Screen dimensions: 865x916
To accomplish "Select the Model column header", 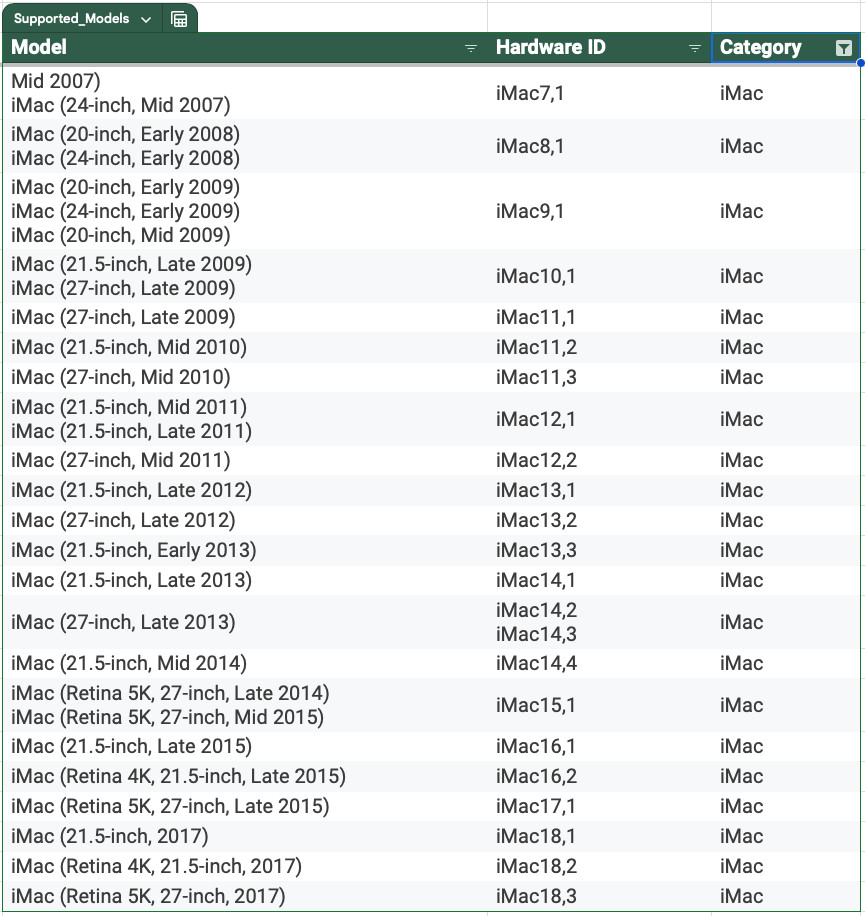I will click(x=245, y=47).
